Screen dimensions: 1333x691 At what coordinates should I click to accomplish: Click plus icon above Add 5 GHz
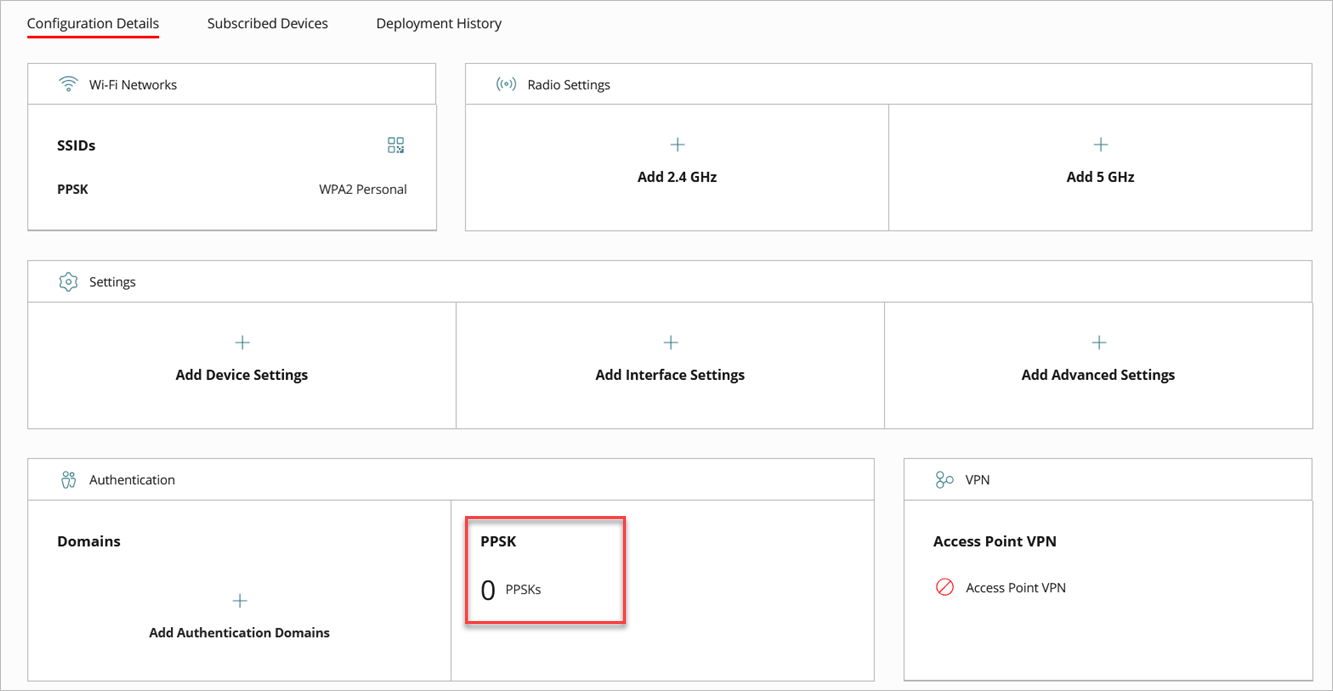[x=1100, y=145]
